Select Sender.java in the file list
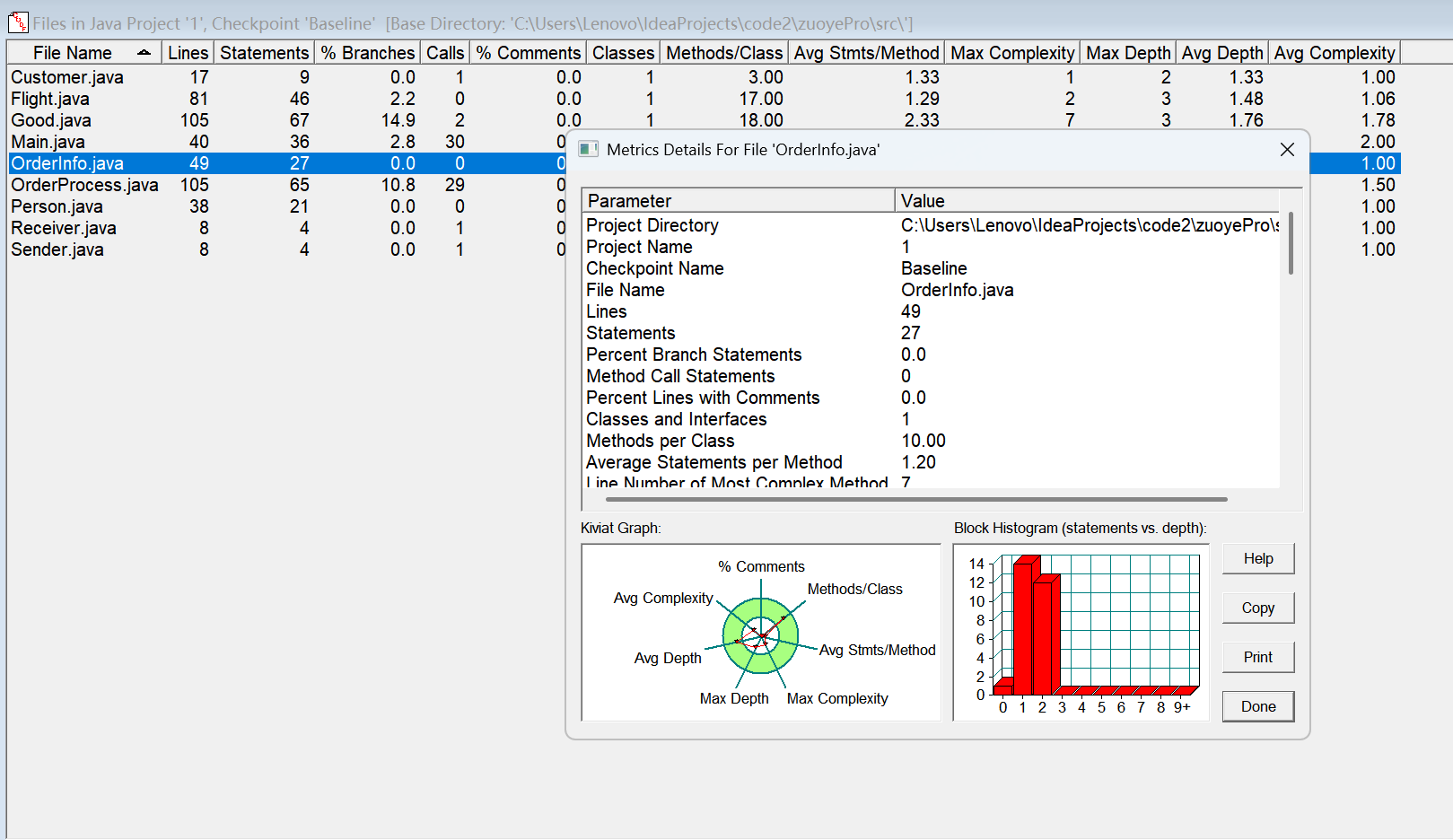The image size is (1453, 840). (x=57, y=249)
